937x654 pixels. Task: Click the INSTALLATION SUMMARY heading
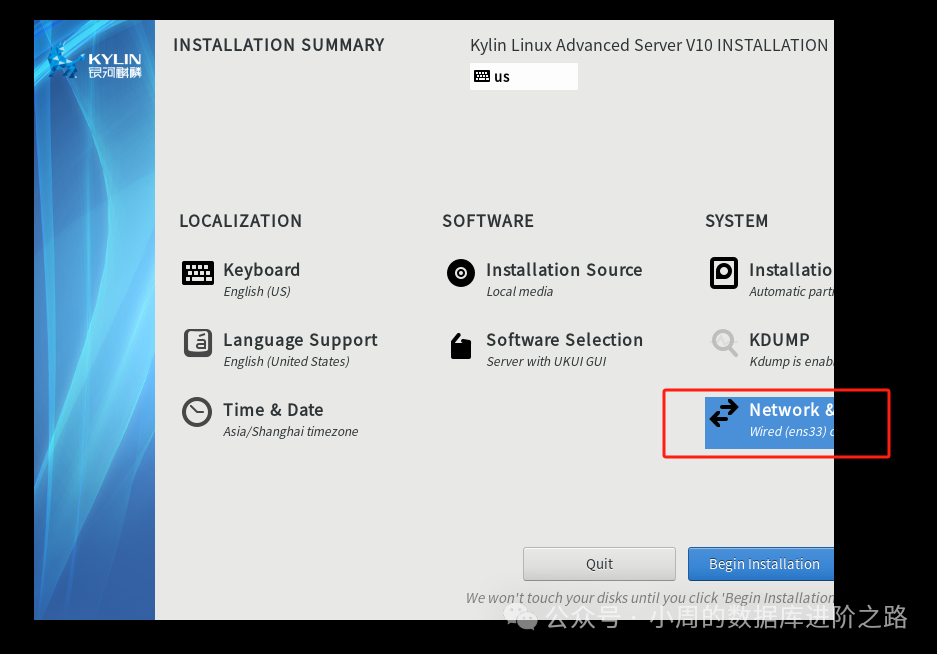[280, 45]
